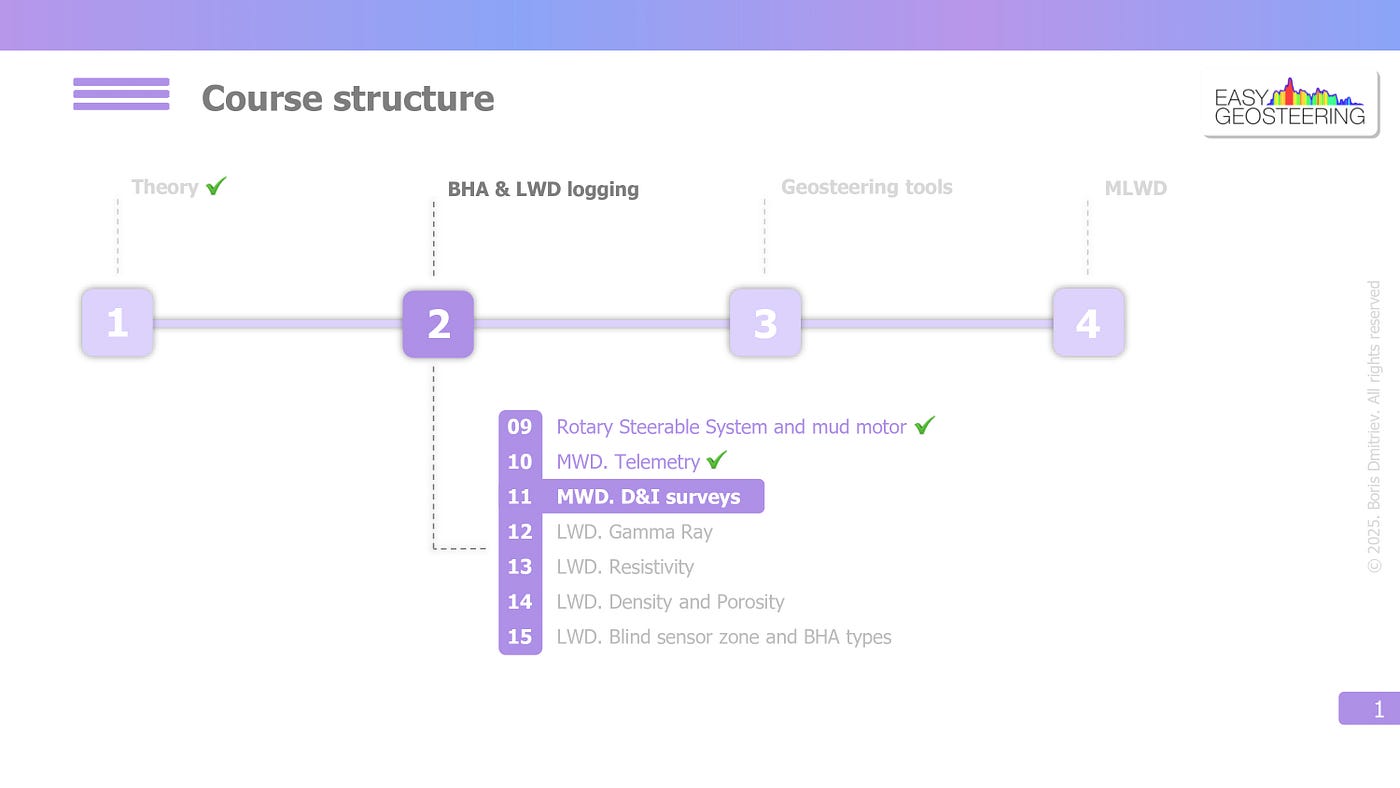Click the three purple lines menu icon

(x=121, y=94)
